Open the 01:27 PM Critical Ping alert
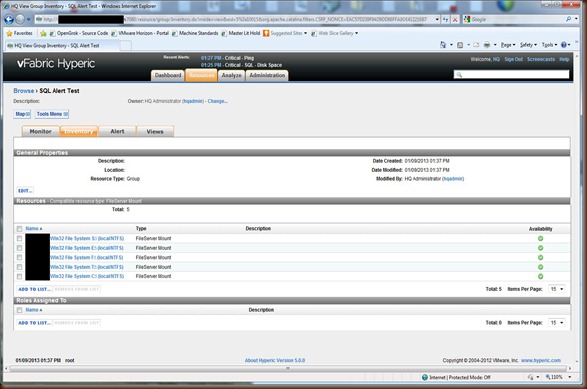Viewport: 587px width, 389px height. (227, 58)
